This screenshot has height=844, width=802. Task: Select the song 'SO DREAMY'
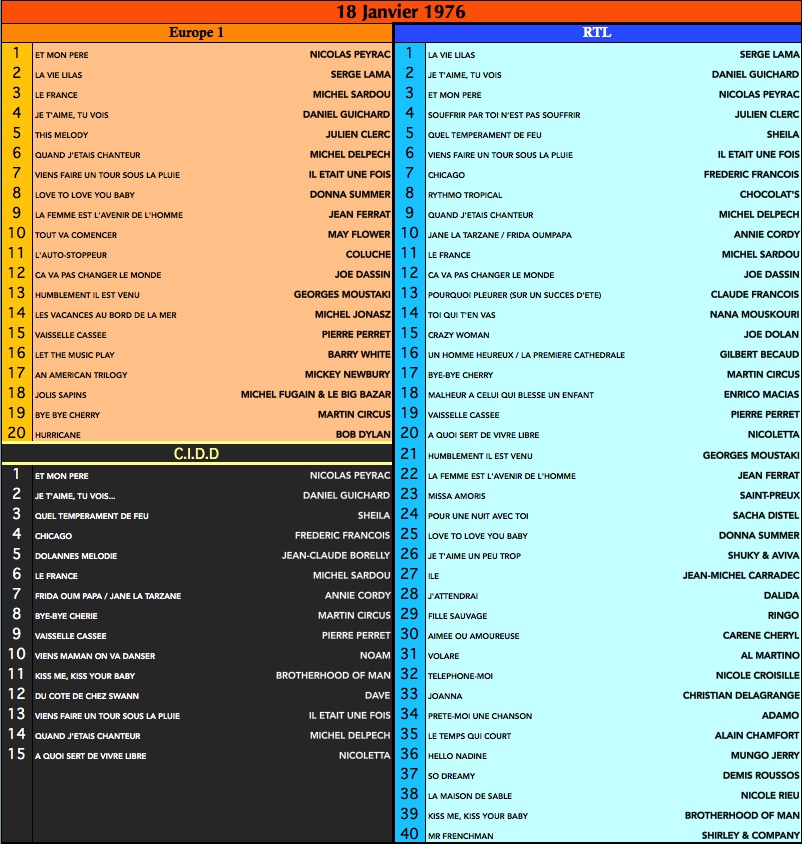pyautogui.click(x=452, y=776)
